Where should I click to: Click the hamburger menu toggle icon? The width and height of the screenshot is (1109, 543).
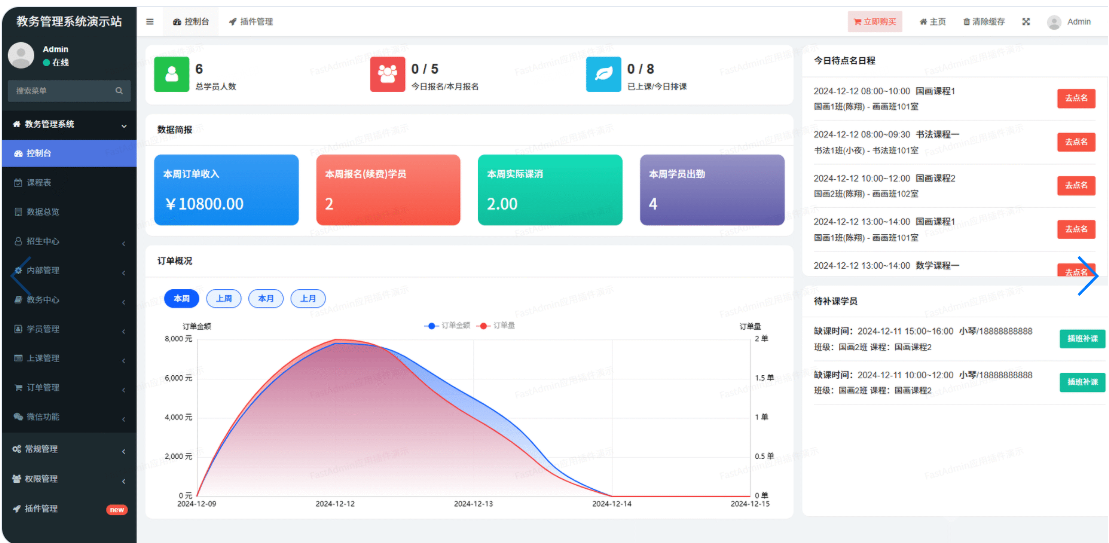(x=150, y=21)
